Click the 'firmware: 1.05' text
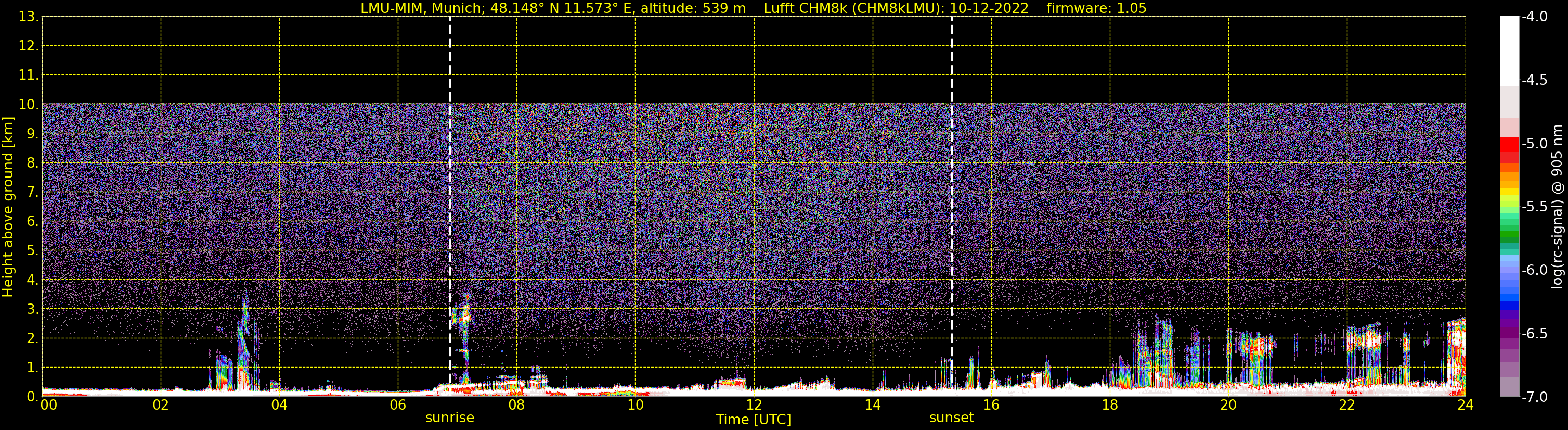1568x430 pixels. coord(1096,8)
